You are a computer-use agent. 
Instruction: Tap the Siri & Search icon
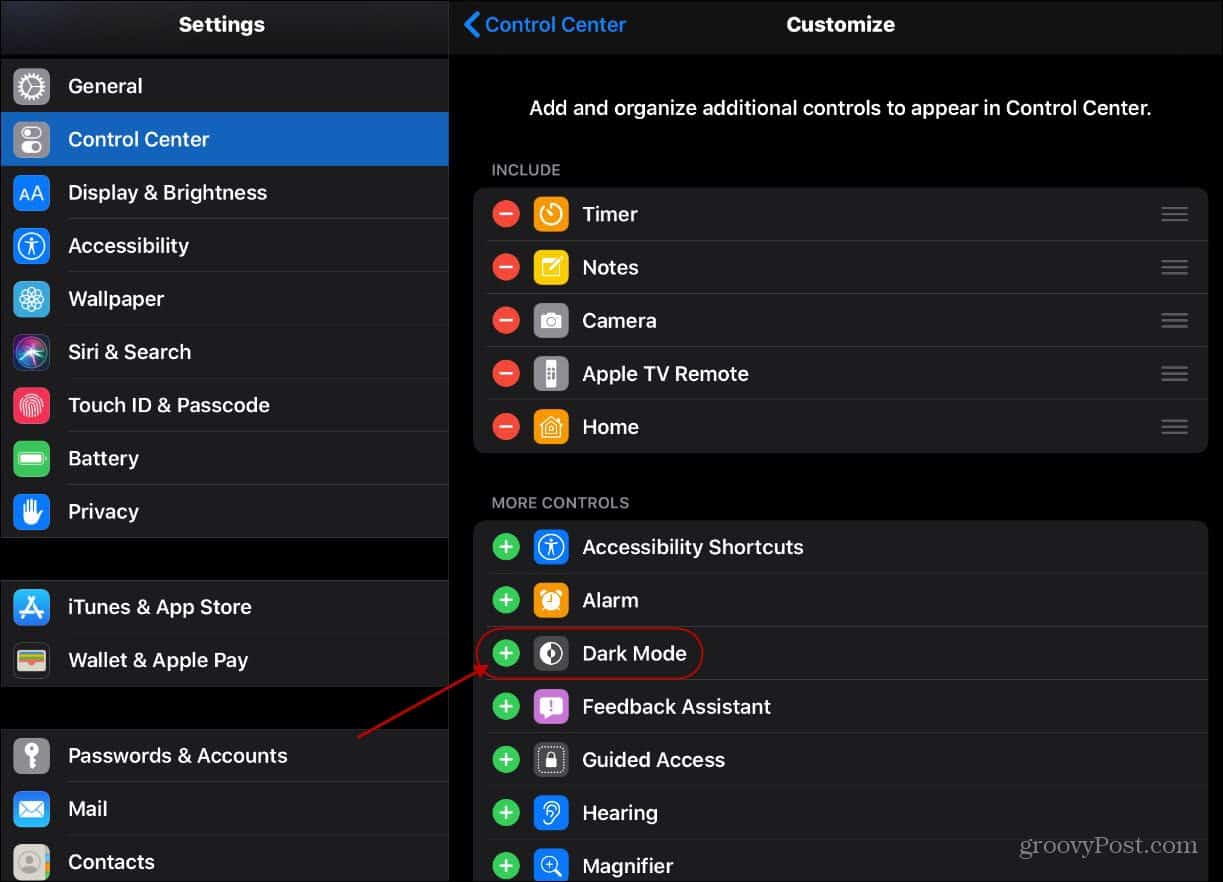tap(31, 352)
